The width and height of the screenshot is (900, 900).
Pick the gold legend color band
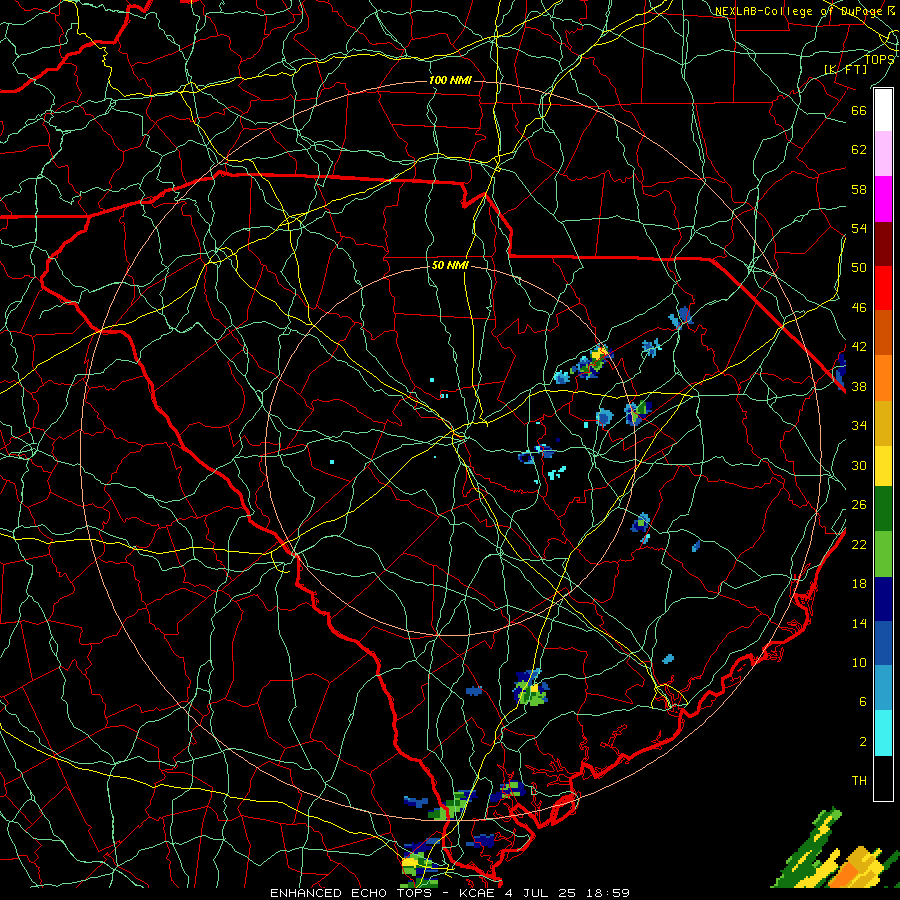[883, 423]
